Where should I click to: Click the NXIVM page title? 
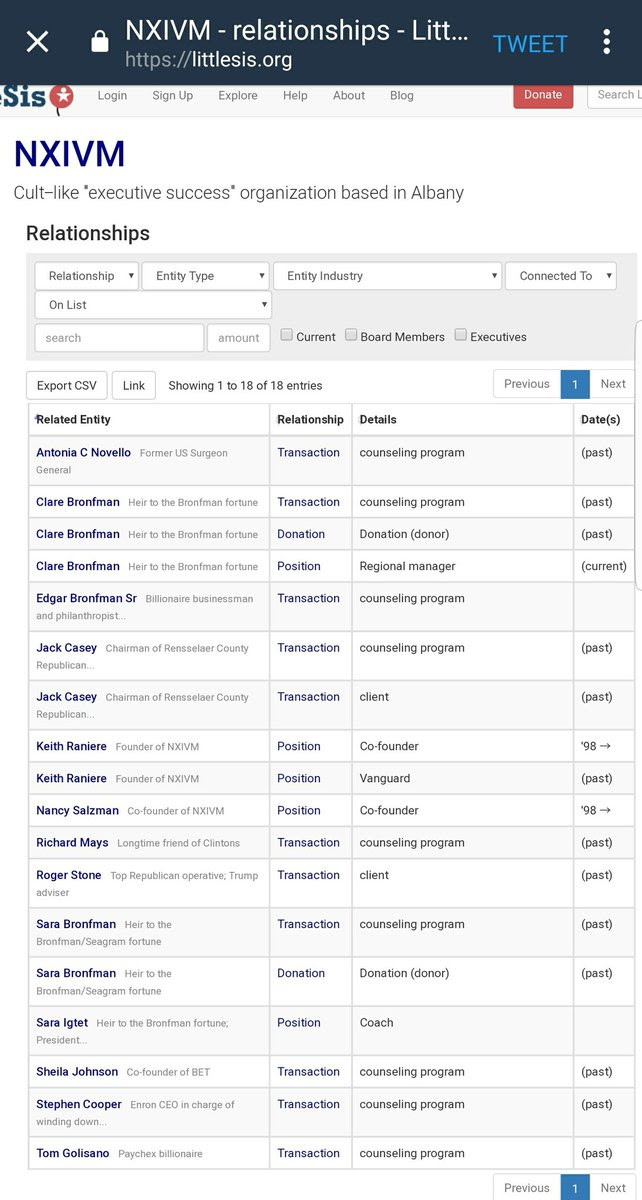(69, 154)
